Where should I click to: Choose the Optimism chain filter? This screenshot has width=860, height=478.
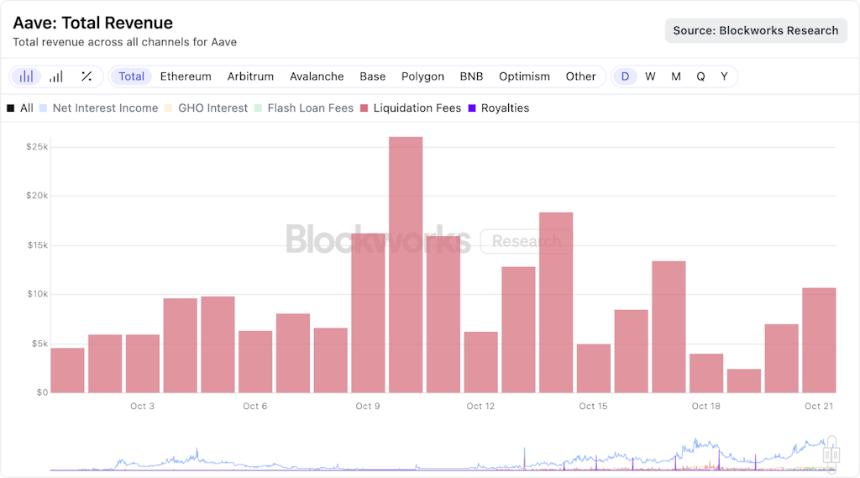click(524, 76)
